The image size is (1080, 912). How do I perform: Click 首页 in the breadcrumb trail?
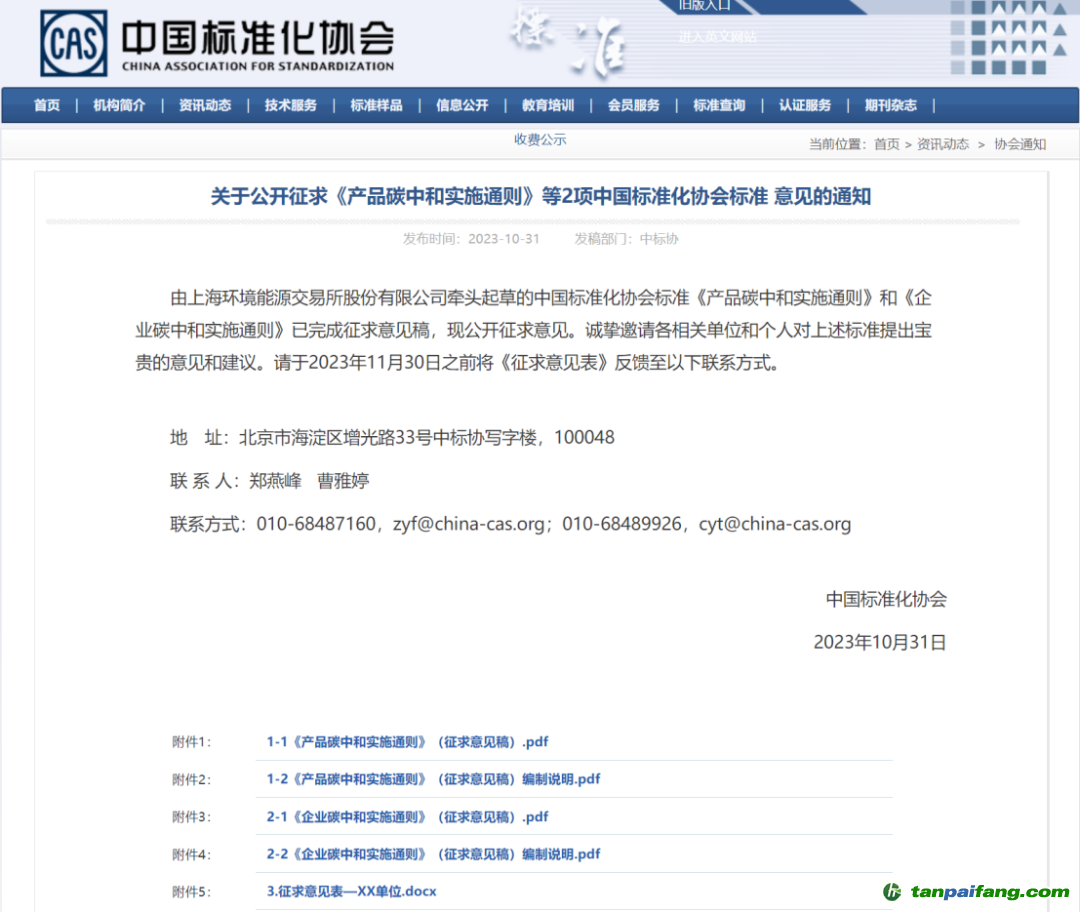pos(886,144)
